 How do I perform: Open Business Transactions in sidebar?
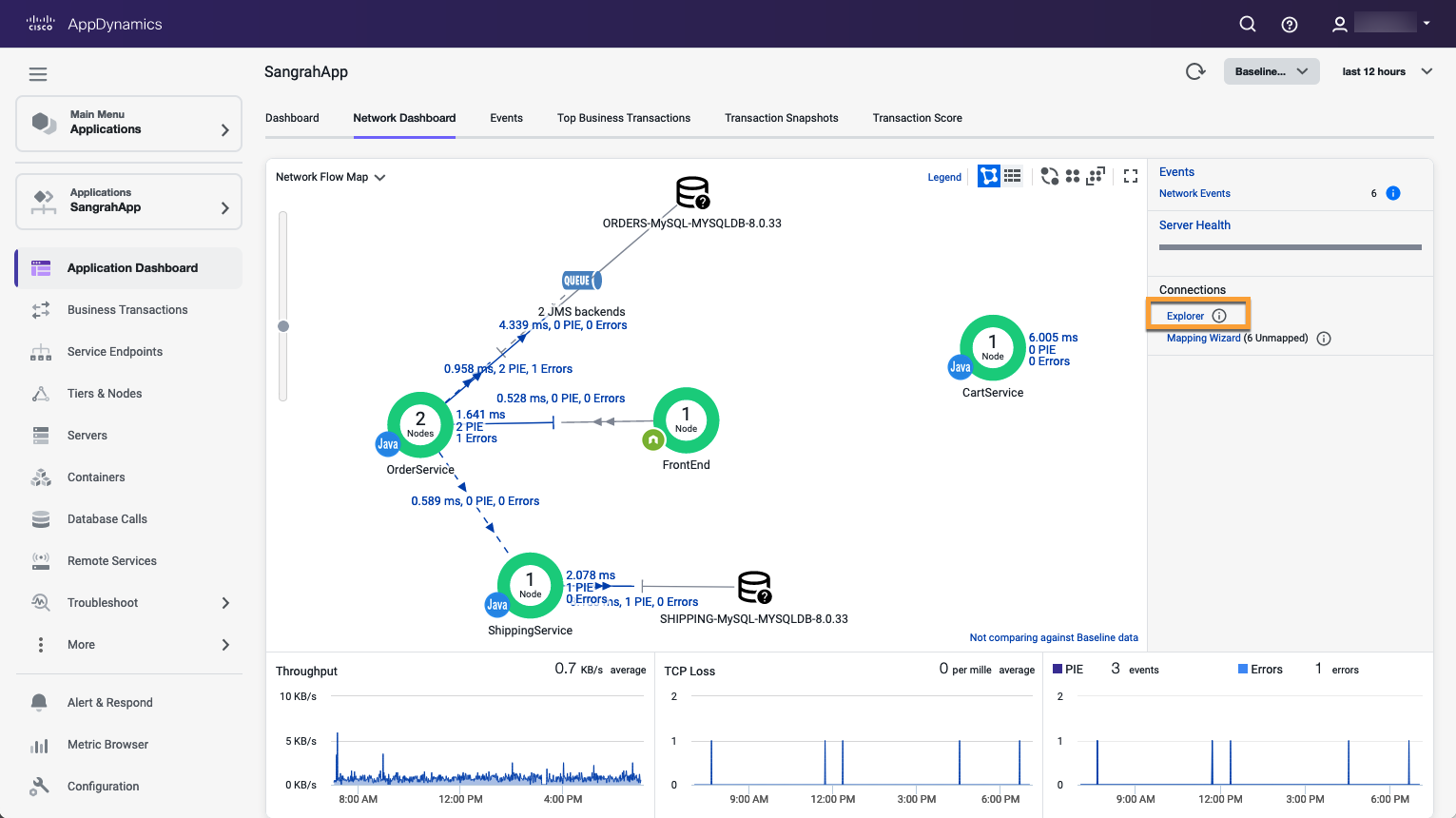[127, 310]
